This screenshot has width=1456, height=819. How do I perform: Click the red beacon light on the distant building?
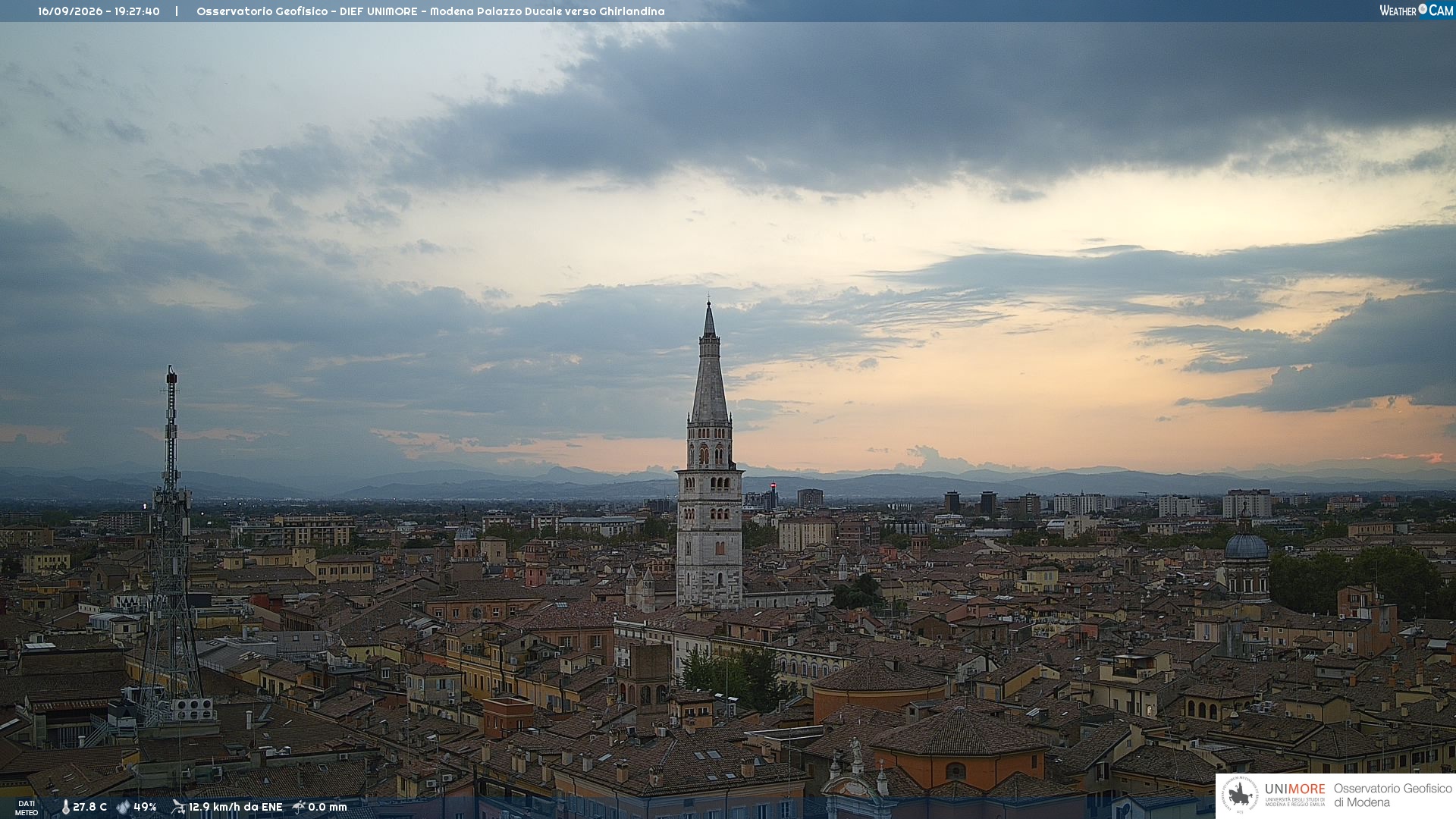coord(773,485)
